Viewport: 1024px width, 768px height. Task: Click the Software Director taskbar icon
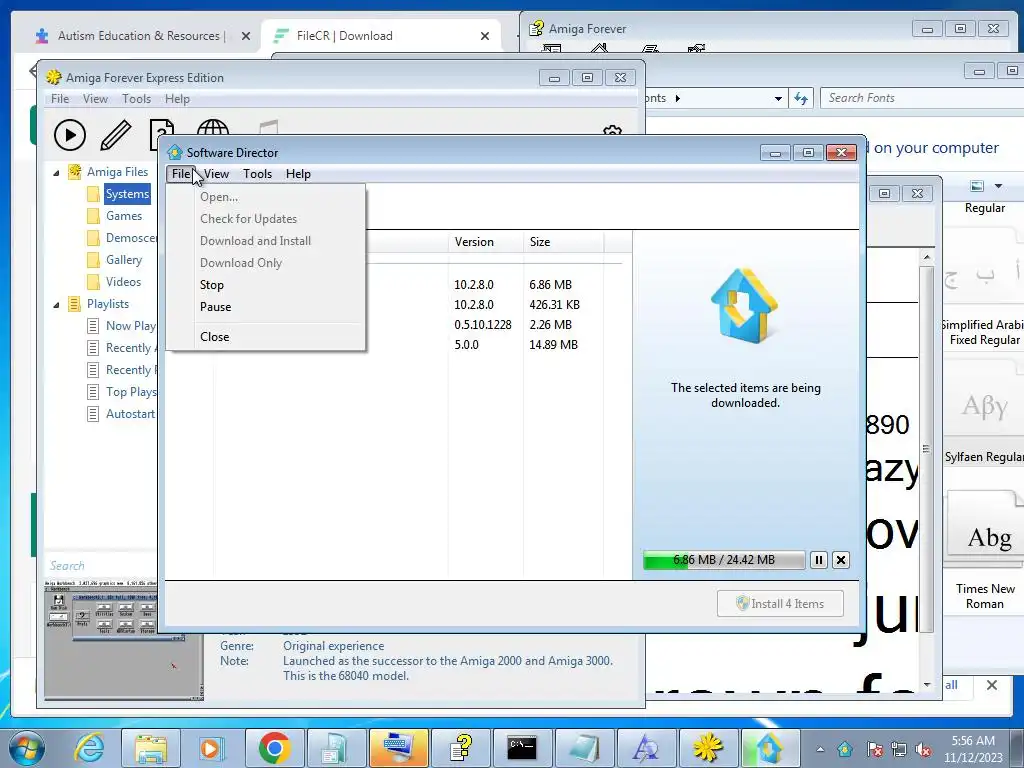(x=769, y=748)
